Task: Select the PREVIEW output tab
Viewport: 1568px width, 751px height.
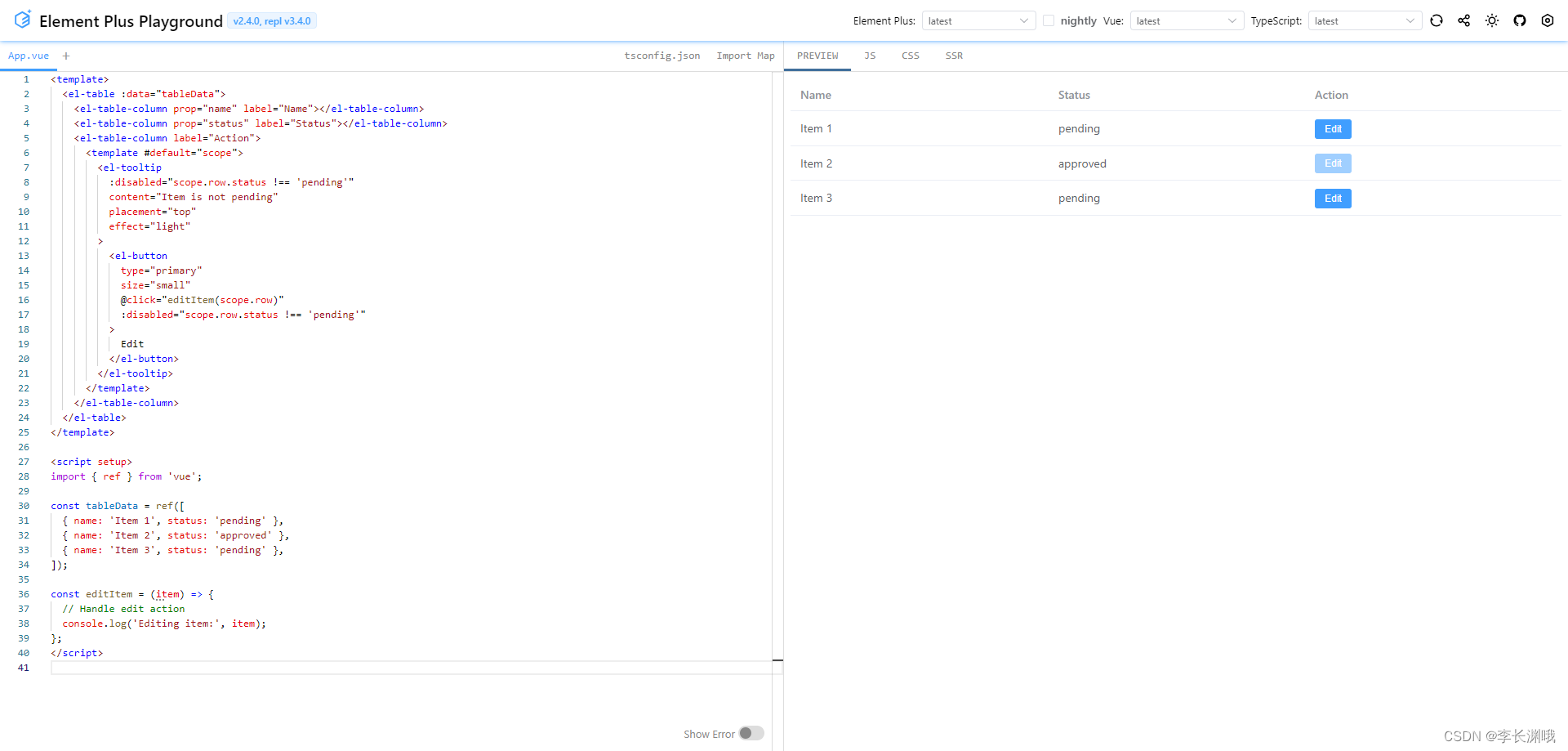Action: [817, 56]
